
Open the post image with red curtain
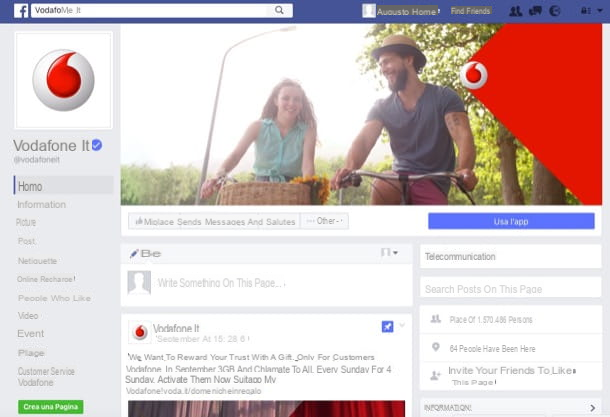pyautogui.click(x=266, y=408)
